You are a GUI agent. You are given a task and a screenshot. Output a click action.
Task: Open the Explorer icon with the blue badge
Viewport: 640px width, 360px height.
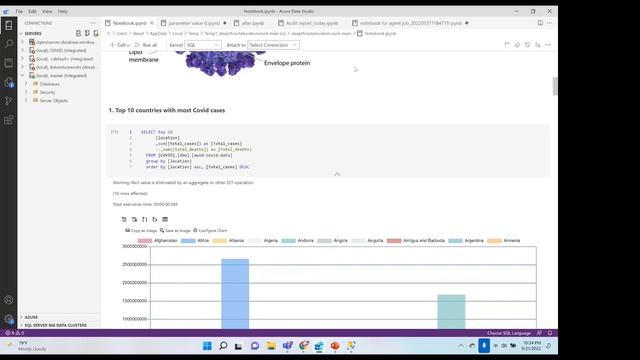tap(9, 82)
